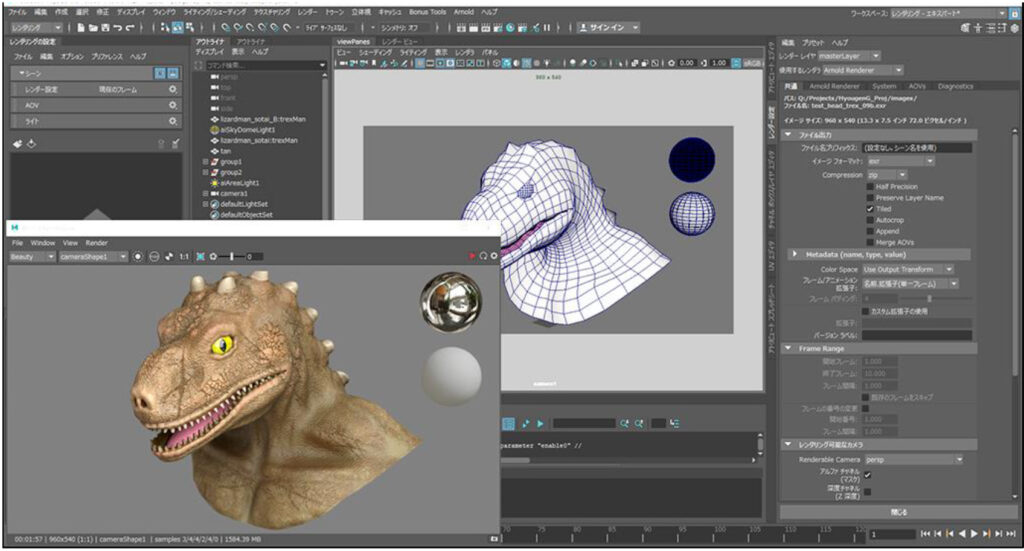The height and width of the screenshot is (551, 1024).
Task: Uncheck the Tiled checkbox
Action: click(x=870, y=209)
